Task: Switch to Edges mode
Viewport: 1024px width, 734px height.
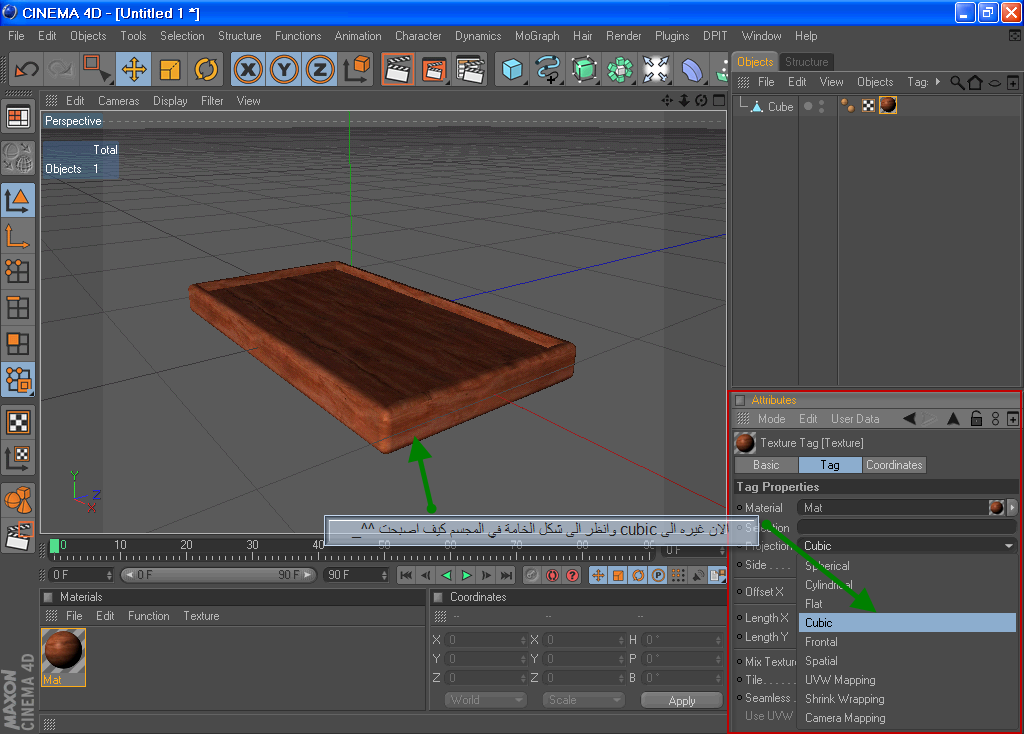Action: (x=18, y=308)
